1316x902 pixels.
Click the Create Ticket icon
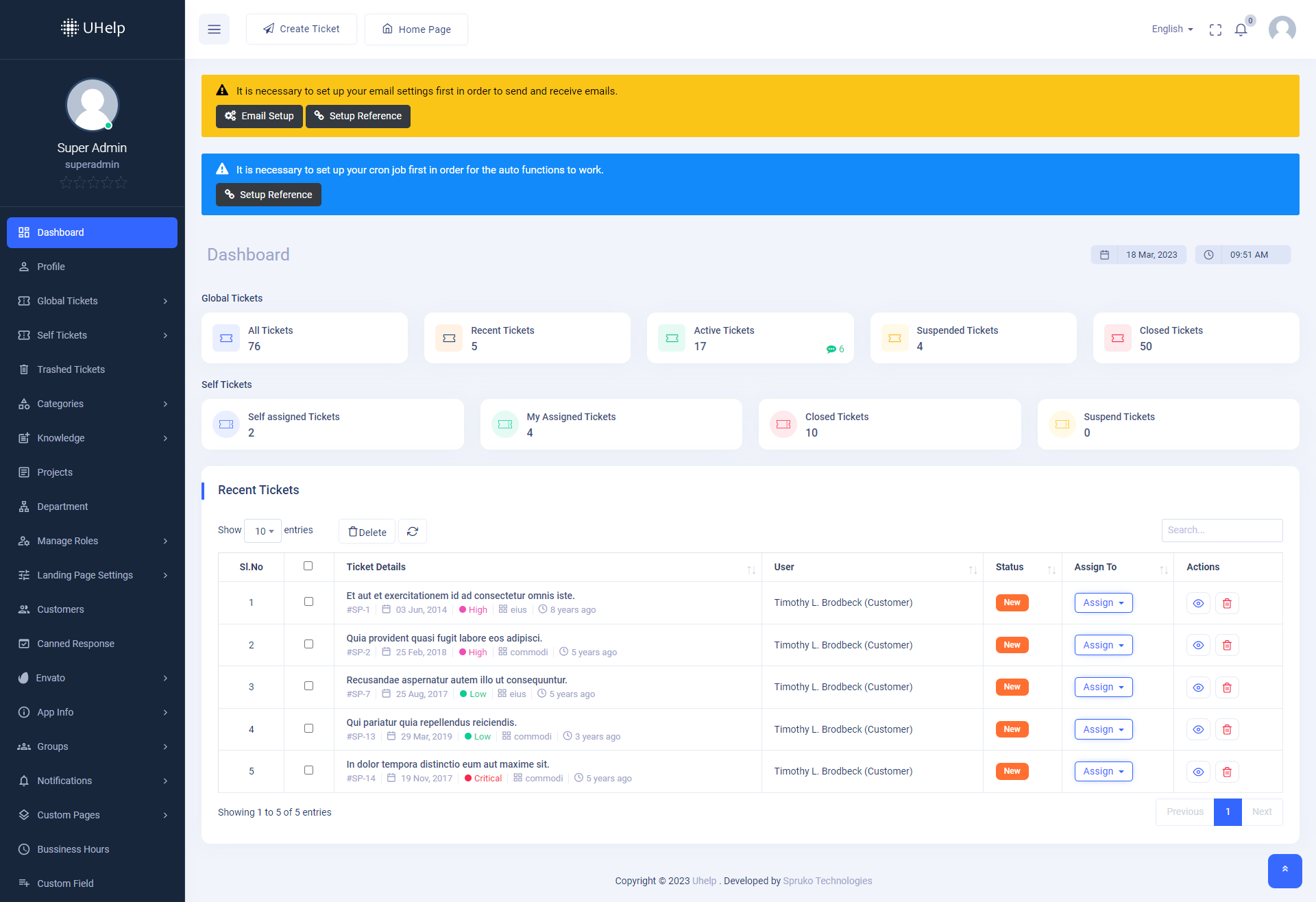point(268,29)
